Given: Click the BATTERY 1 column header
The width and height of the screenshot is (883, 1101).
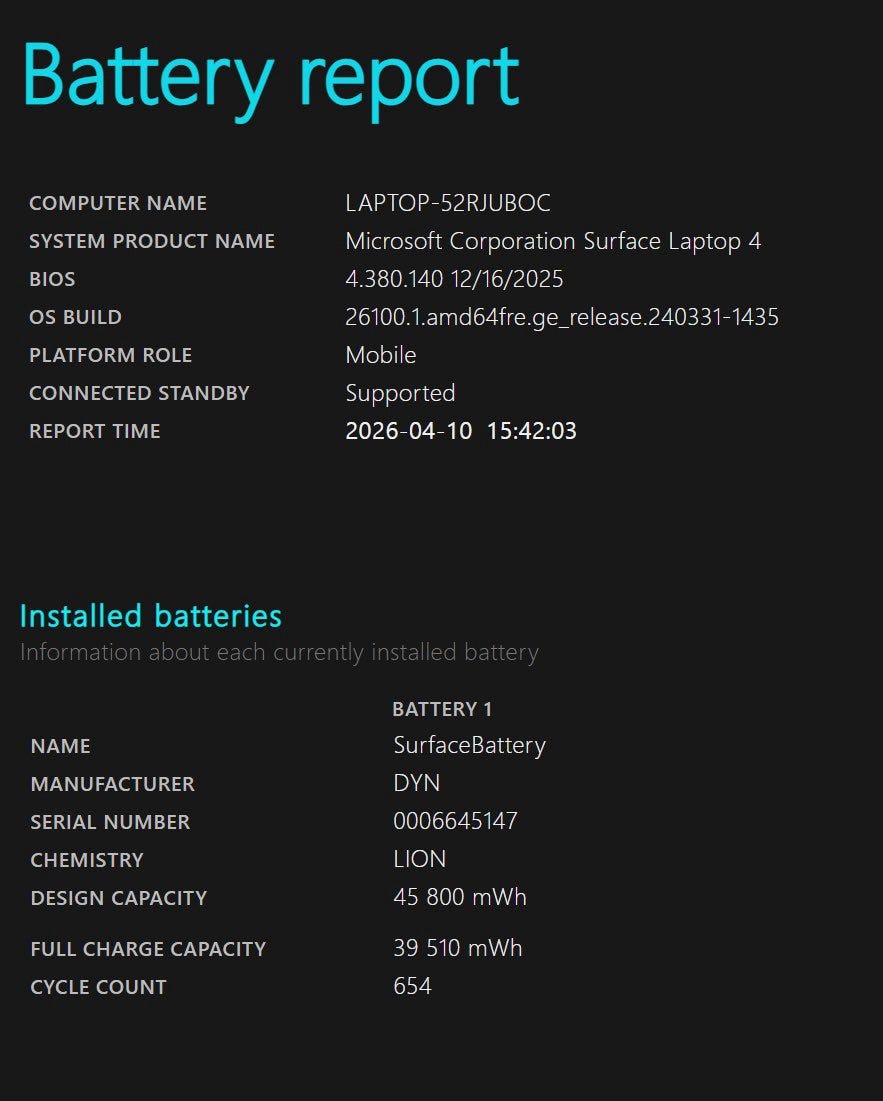Looking at the screenshot, I should (442, 709).
